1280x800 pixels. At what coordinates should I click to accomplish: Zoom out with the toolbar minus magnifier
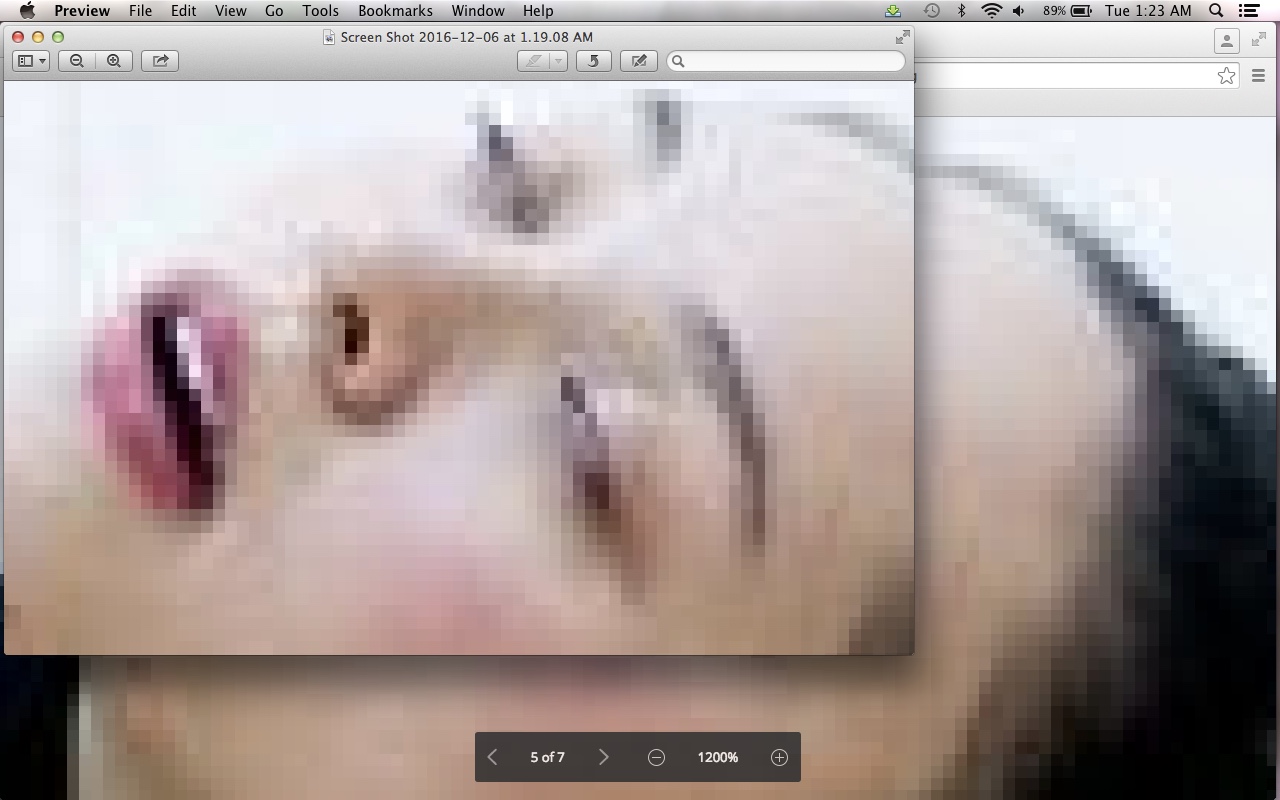[x=77, y=61]
